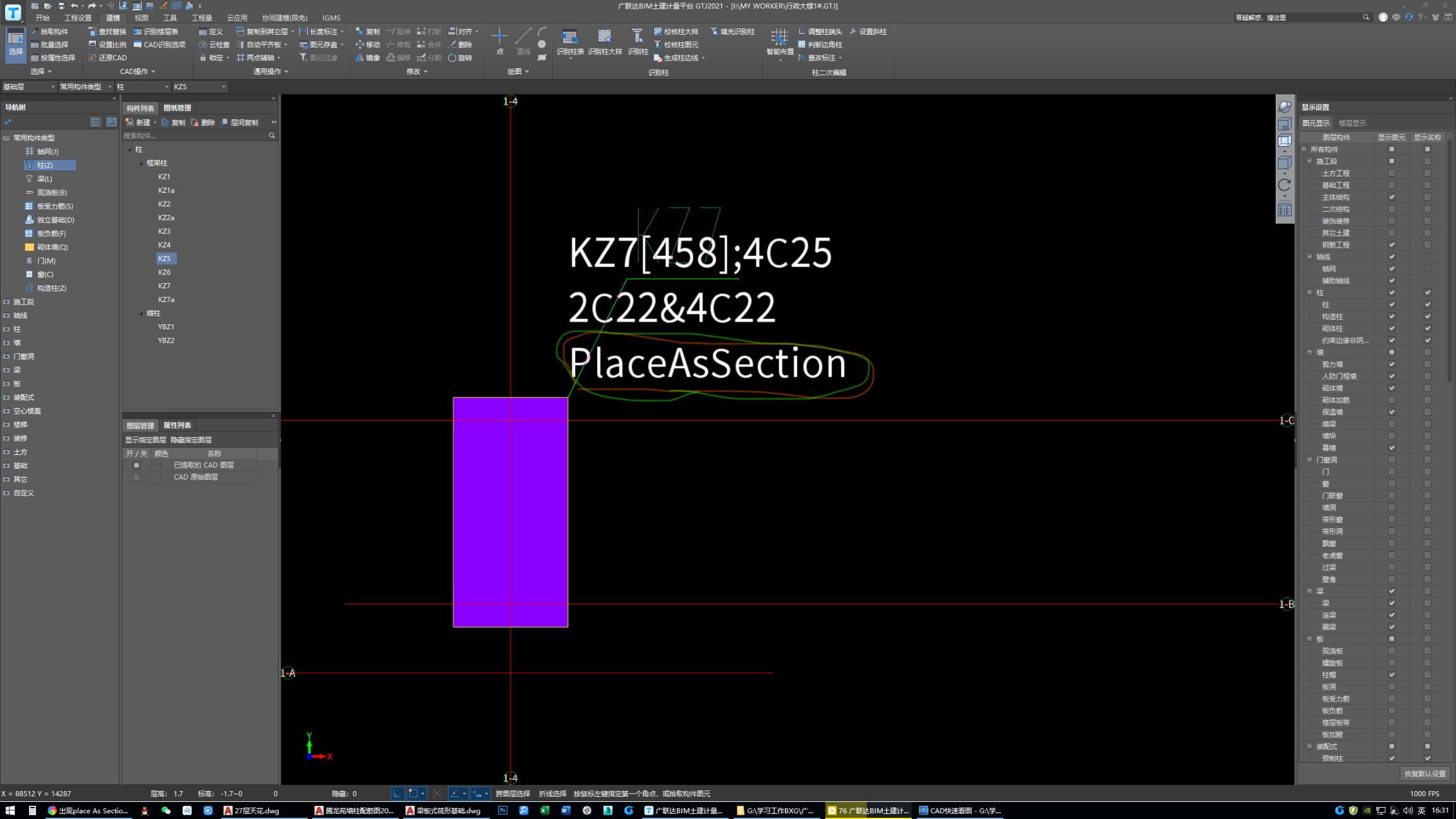Choose the 点 drawing tool

[499, 39]
